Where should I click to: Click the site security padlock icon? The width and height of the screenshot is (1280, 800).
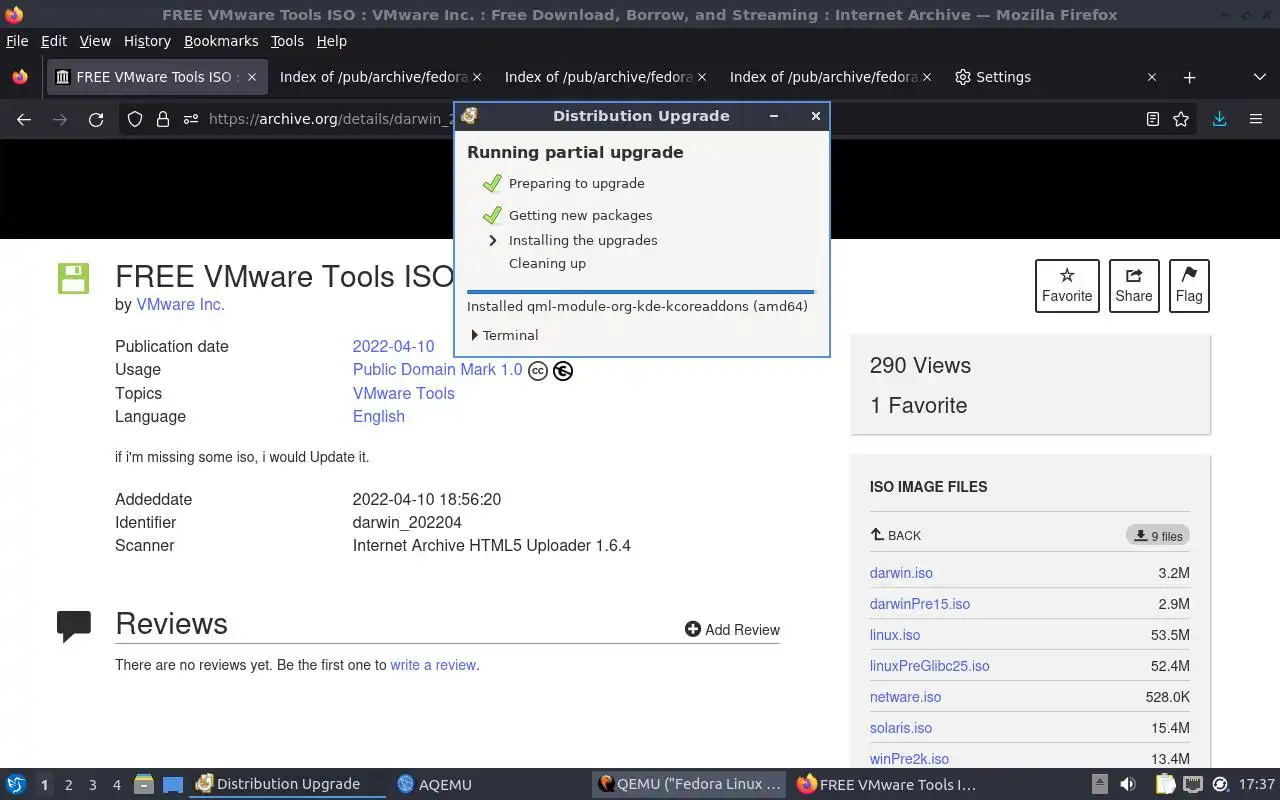(163, 119)
